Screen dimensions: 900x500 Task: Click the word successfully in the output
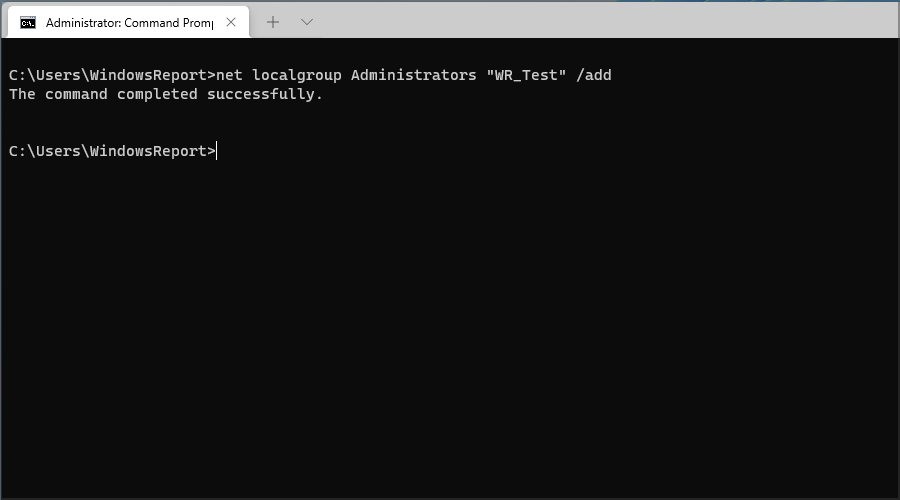pos(261,94)
